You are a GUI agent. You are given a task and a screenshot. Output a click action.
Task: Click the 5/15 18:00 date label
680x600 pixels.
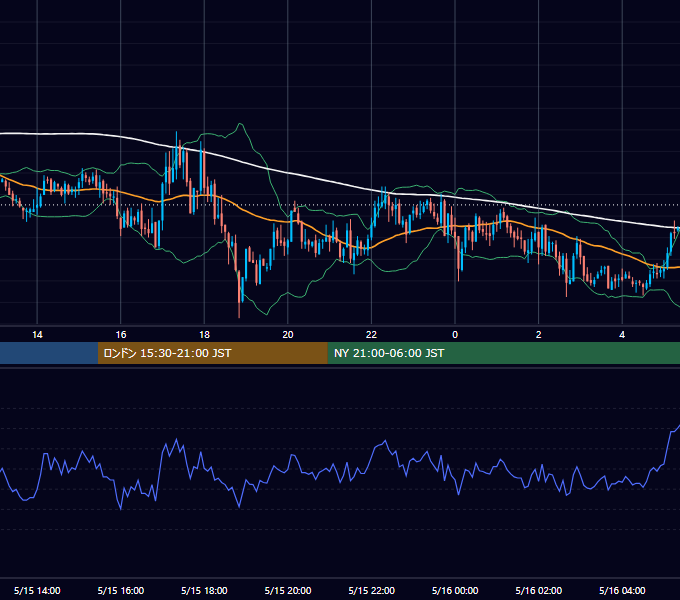204,590
